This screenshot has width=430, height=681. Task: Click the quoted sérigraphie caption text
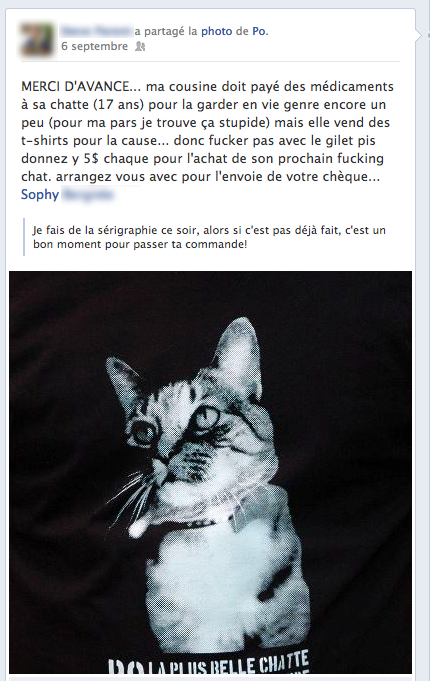pyautogui.click(x=209, y=237)
